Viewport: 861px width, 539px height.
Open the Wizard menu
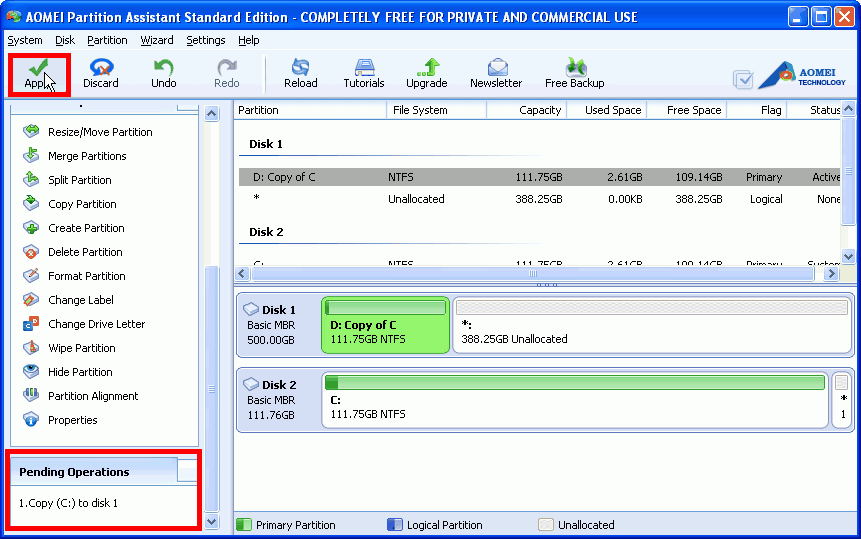(x=156, y=40)
